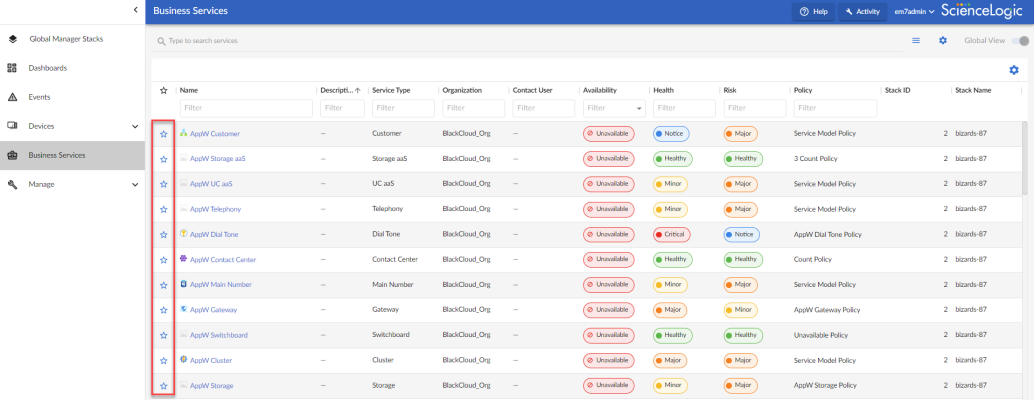This screenshot has width=1034, height=400.
Task: Favorite the AppW Telephony service
Action: pyautogui.click(x=164, y=210)
